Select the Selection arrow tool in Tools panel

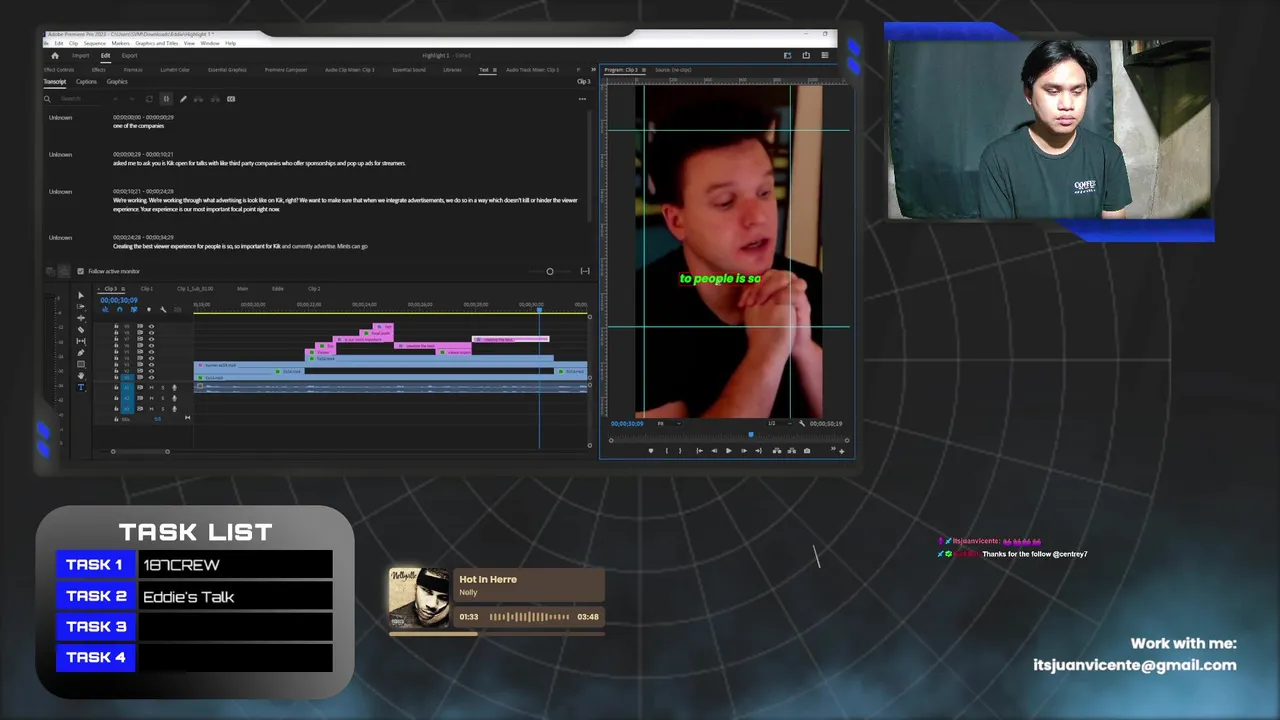coord(81,295)
